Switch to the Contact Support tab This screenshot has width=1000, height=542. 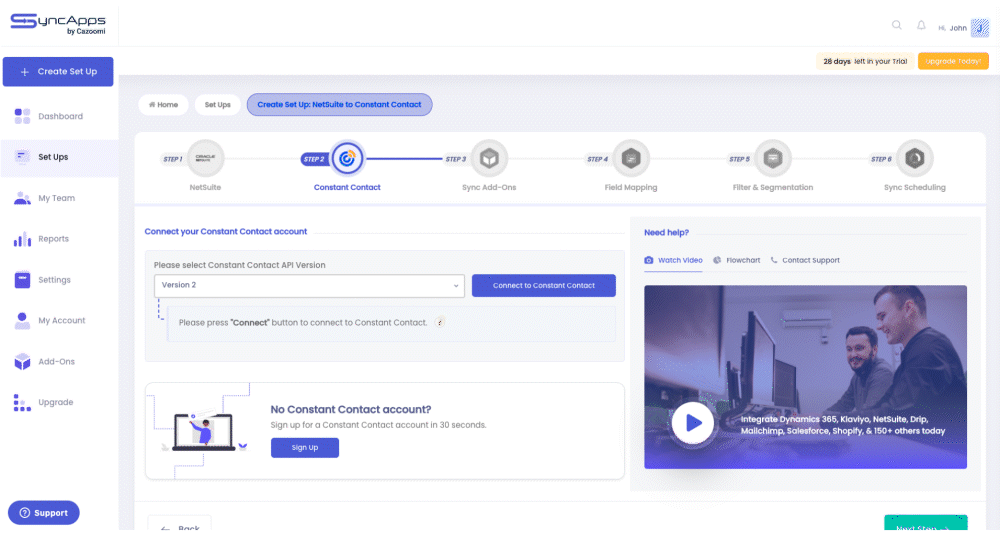(x=805, y=260)
